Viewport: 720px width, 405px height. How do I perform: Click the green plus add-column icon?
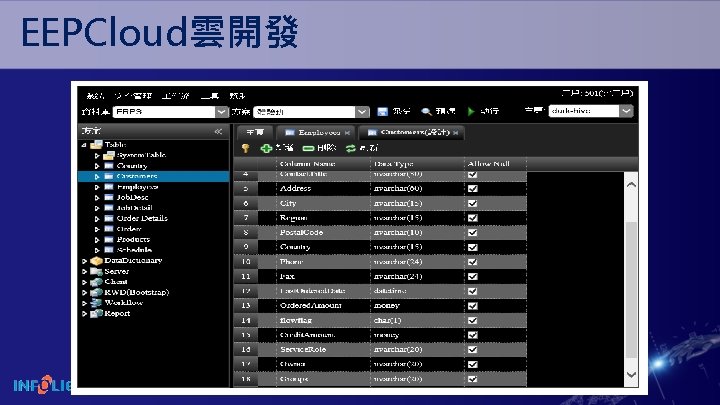tap(266, 148)
